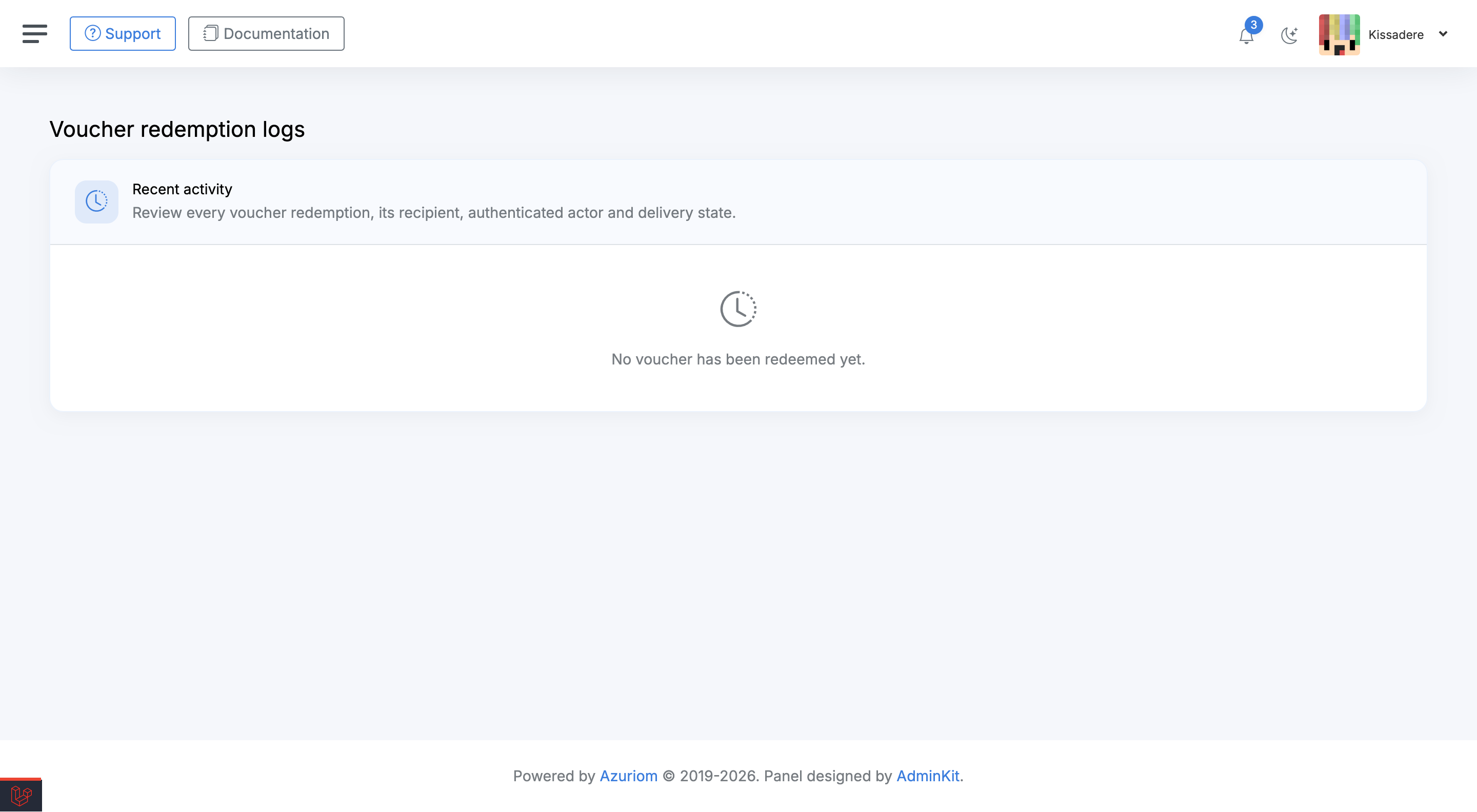Click the notification count badge
Viewport: 1477px width, 812px height.
coord(1253,25)
